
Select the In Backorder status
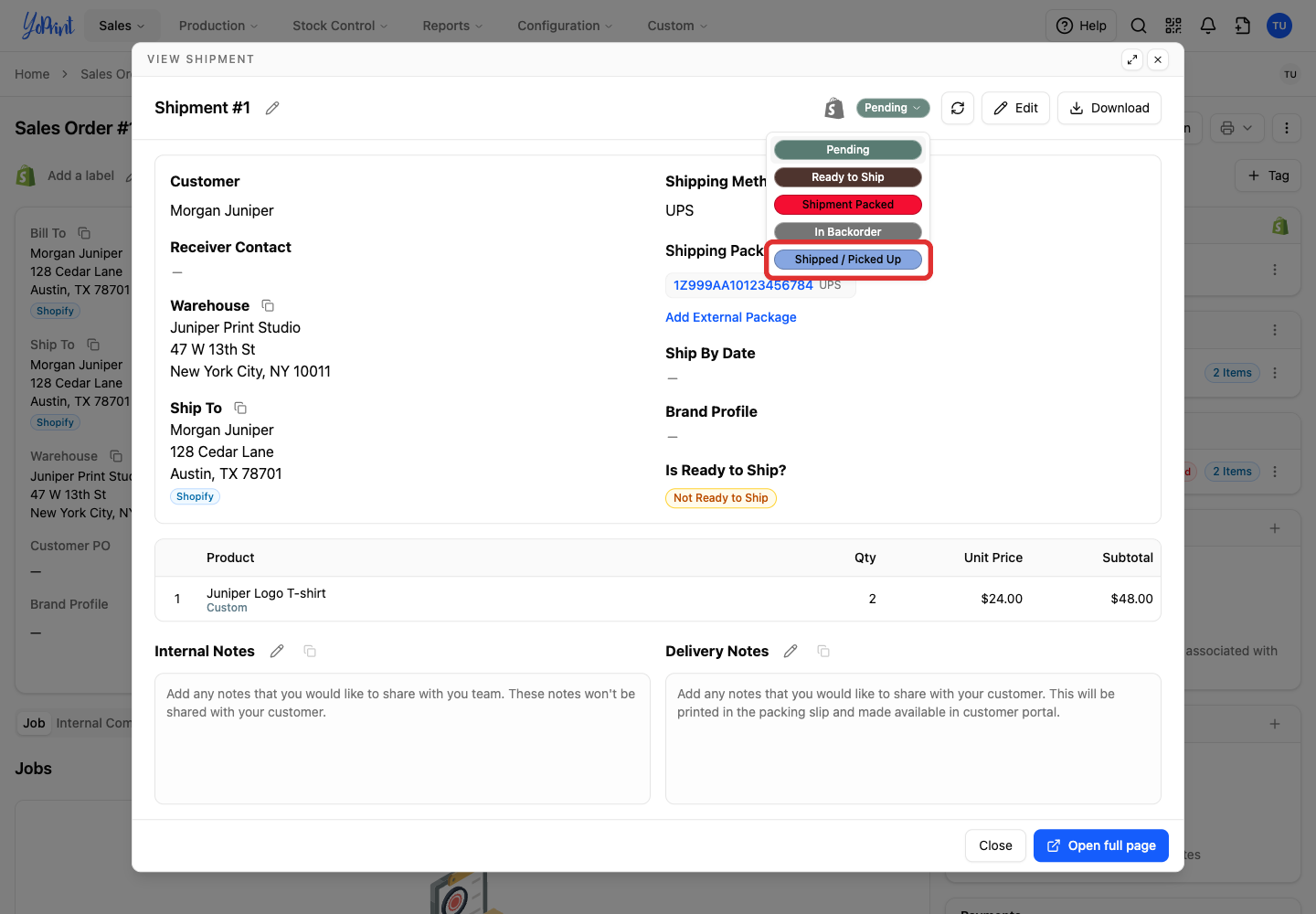click(848, 232)
